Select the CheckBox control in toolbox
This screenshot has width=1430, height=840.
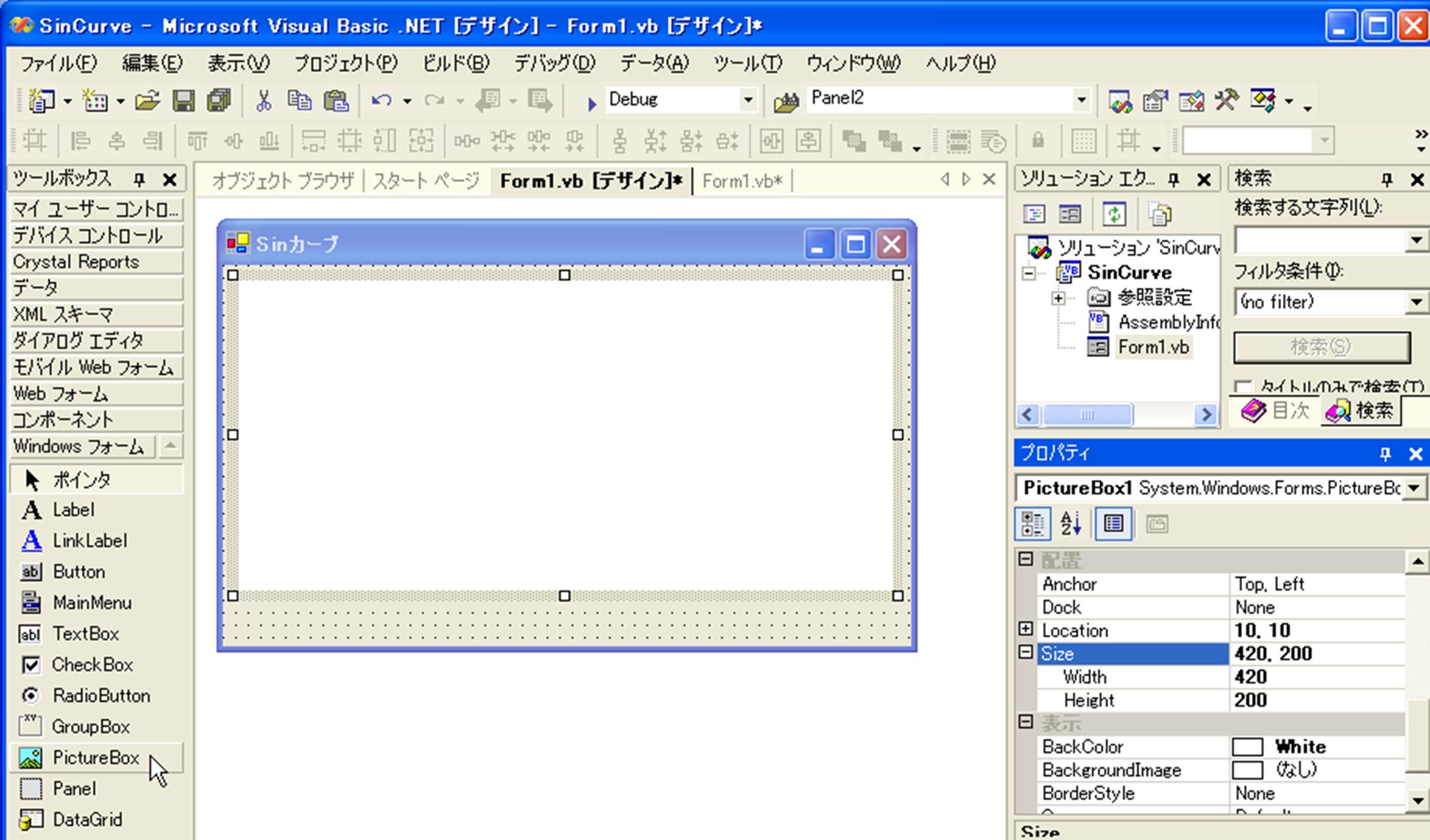91,665
